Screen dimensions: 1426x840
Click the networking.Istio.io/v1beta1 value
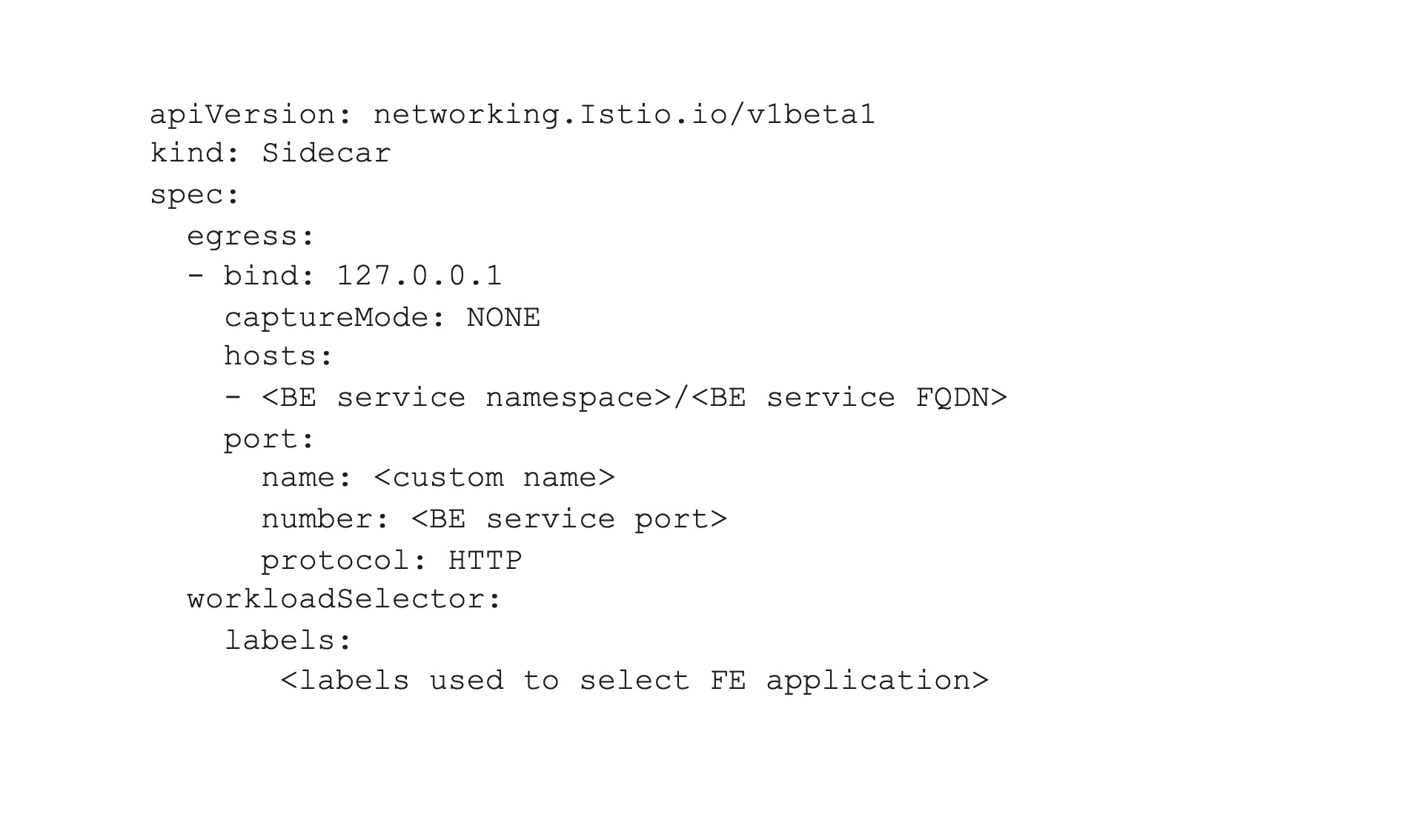click(x=623, y=115)
